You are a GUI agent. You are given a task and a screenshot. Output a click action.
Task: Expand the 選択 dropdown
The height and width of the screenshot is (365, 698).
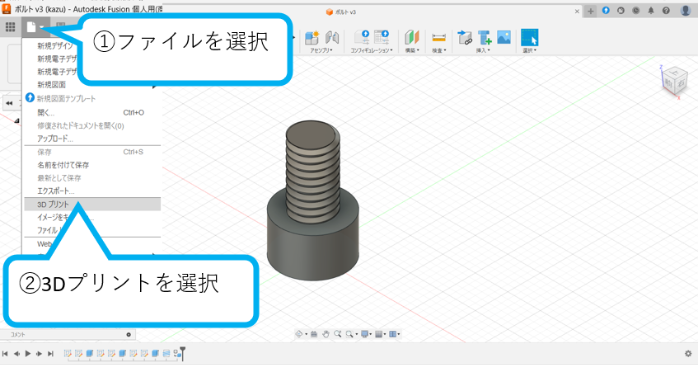coord(529,51)
